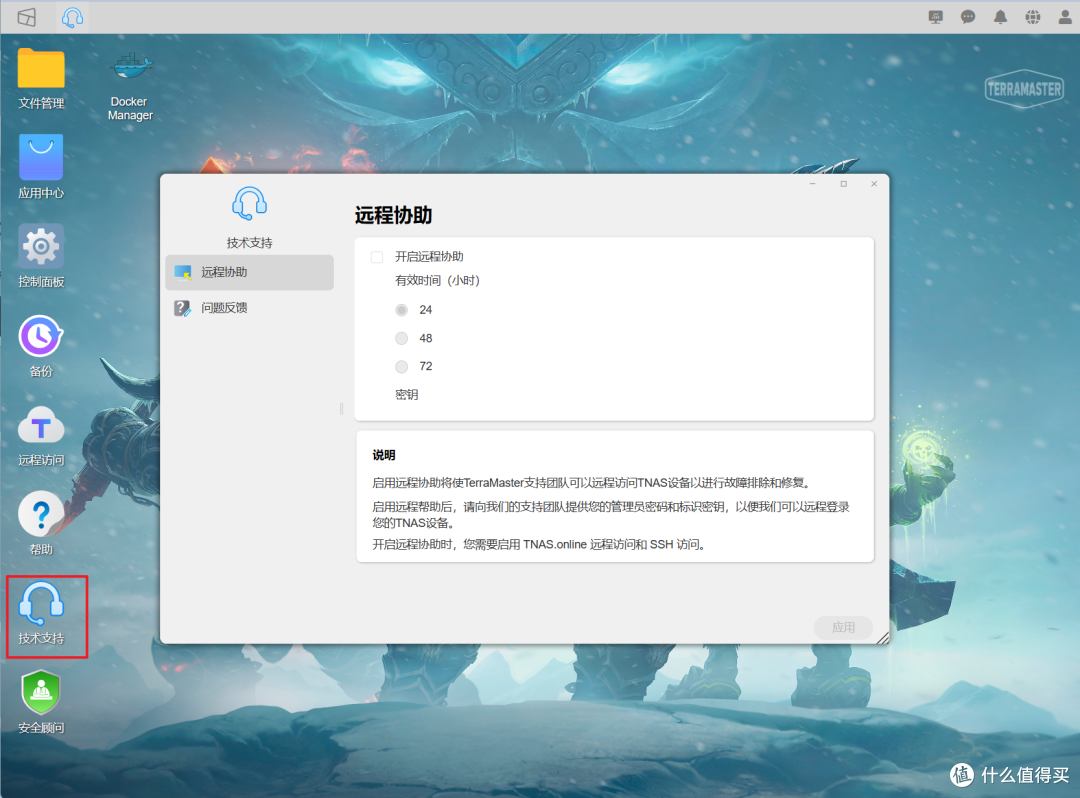Viewport: 1080px width, 798px height.
Task: Click the 应用 apply button
Action: click(843, 627)
